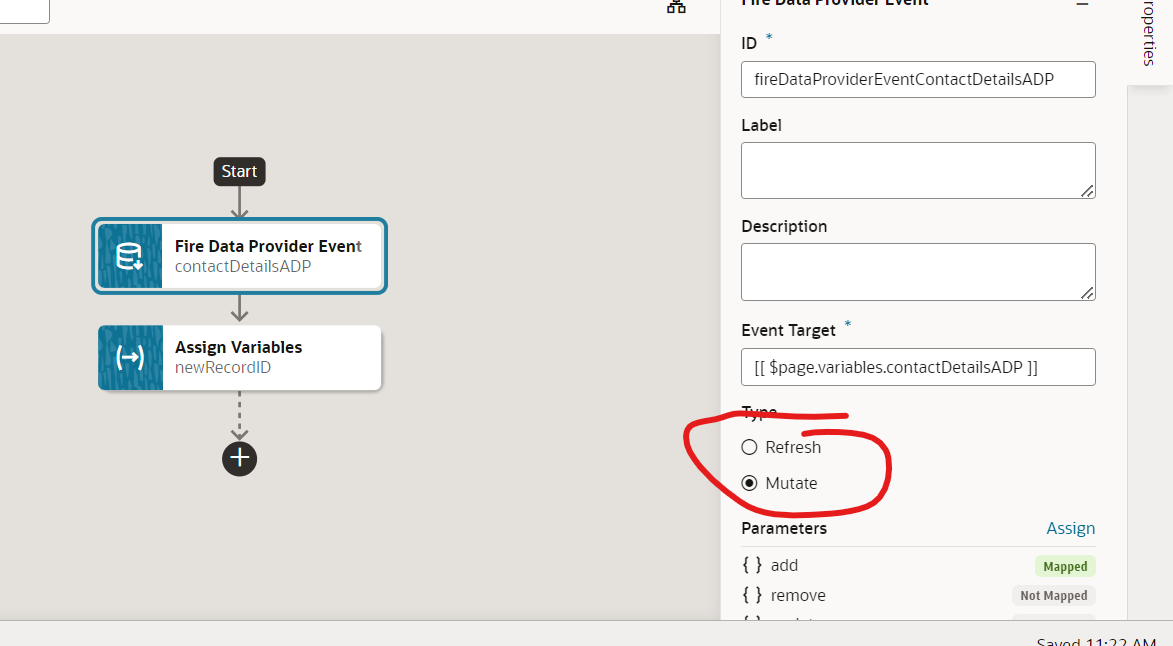
Task: Click the Assign link next to Parameters
Action: [x=1071, y=528]
